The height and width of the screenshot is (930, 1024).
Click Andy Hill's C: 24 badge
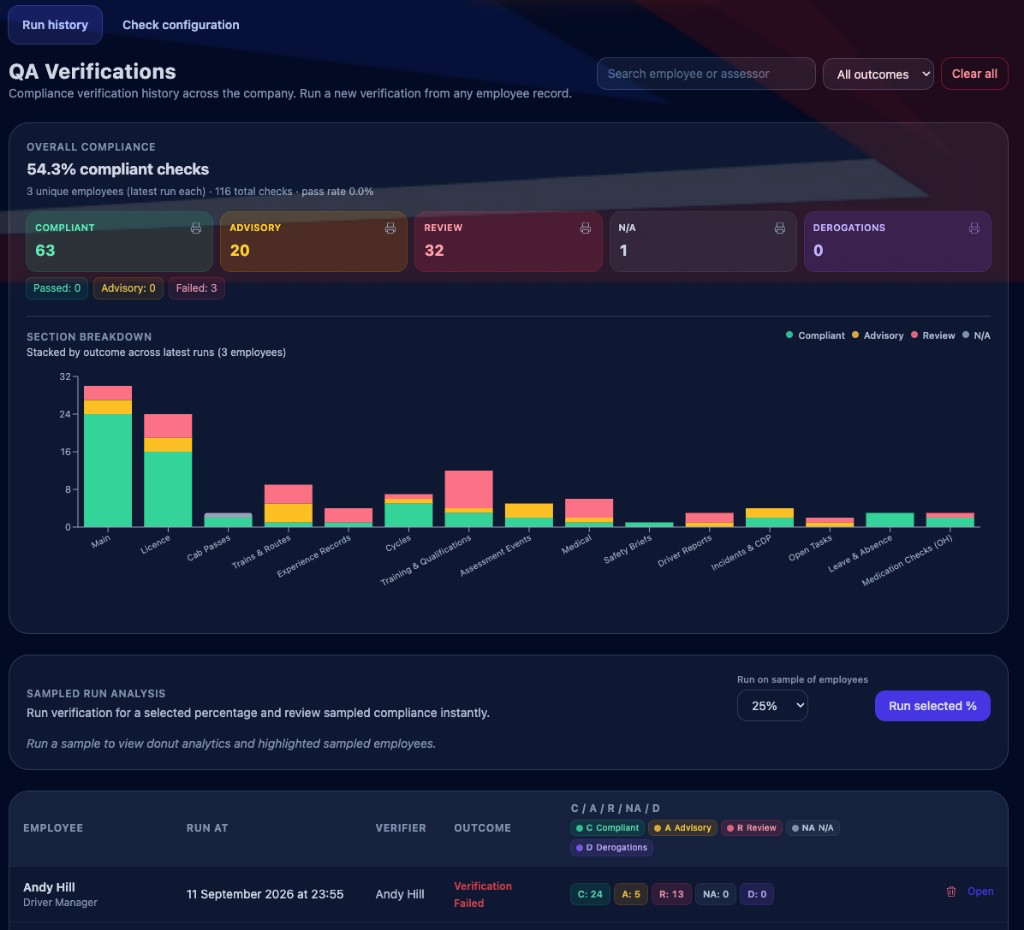[x=590, y=894]
